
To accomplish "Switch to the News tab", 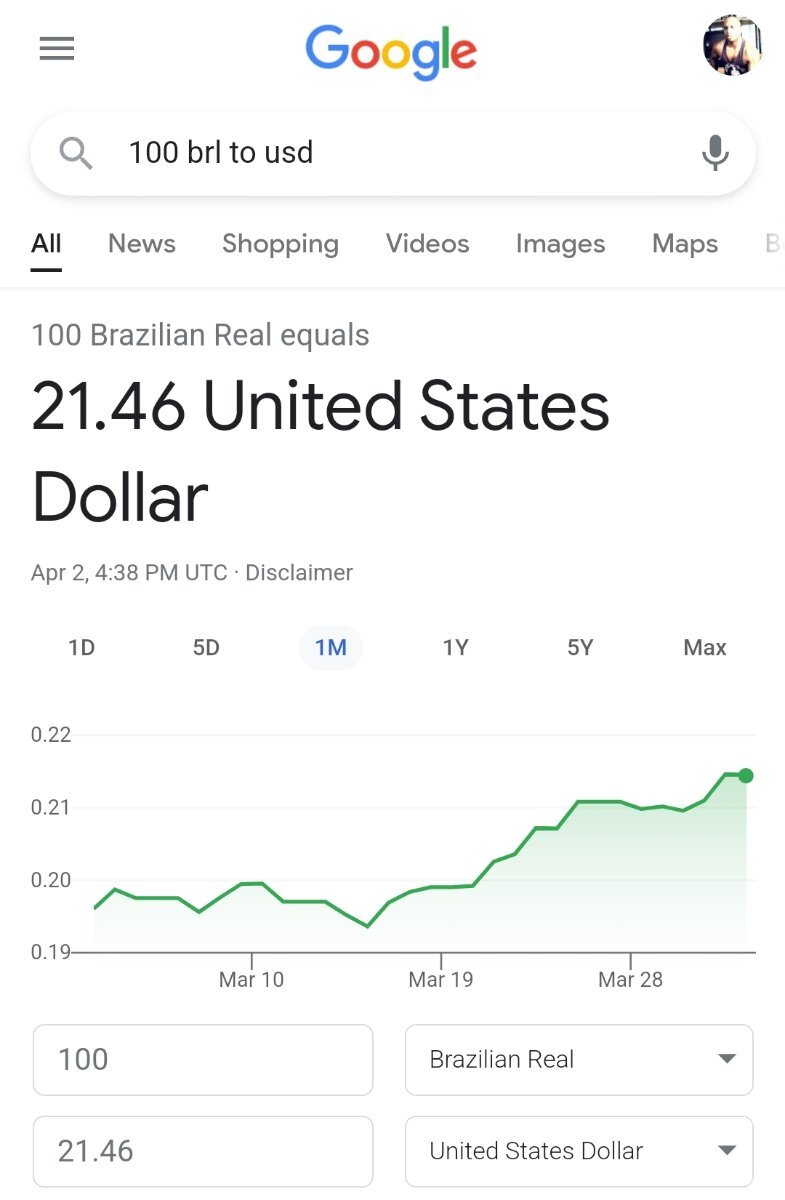I will pyautogui.click(x=142, y=244).
